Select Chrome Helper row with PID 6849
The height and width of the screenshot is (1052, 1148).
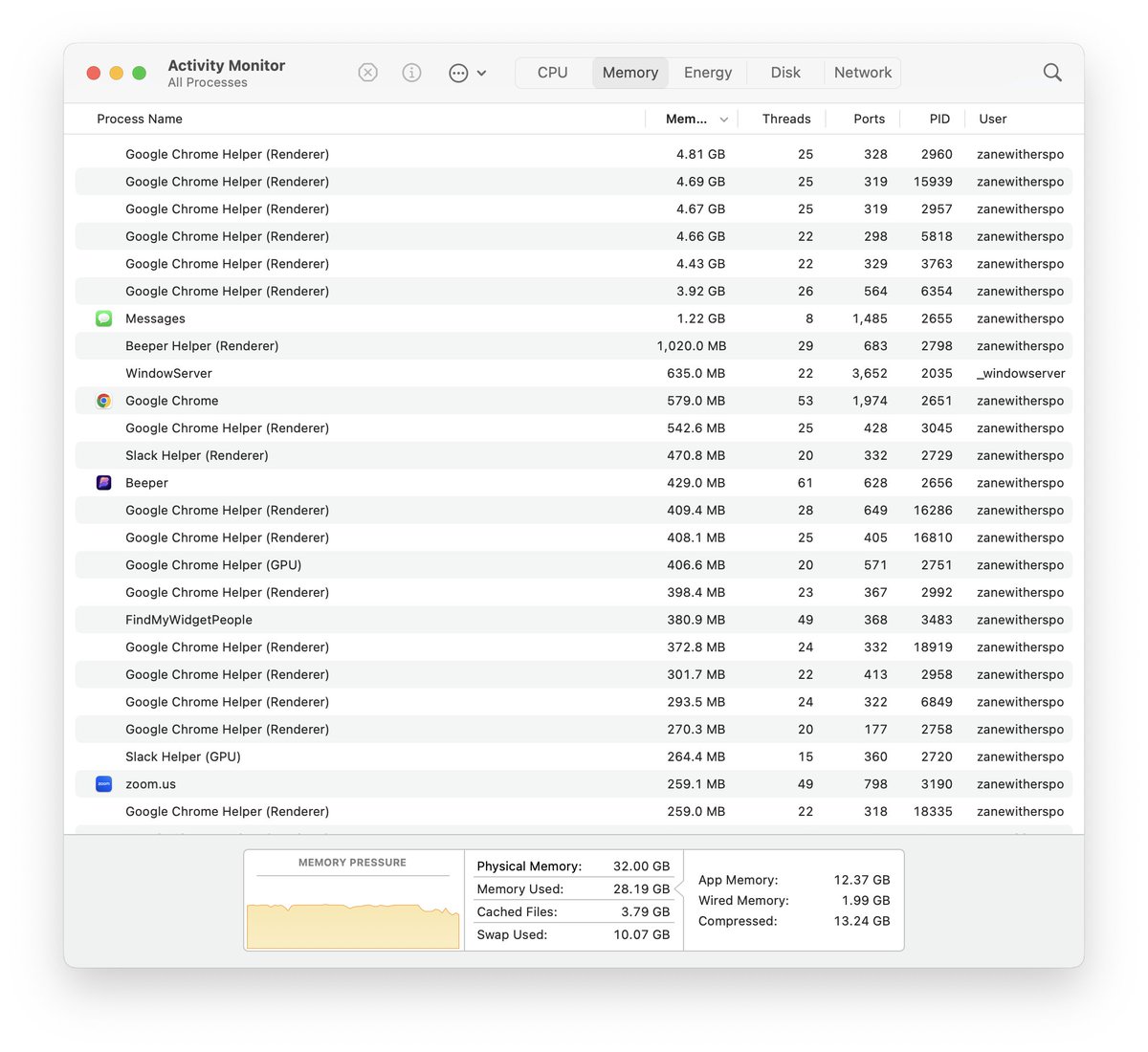coord(574,702)
